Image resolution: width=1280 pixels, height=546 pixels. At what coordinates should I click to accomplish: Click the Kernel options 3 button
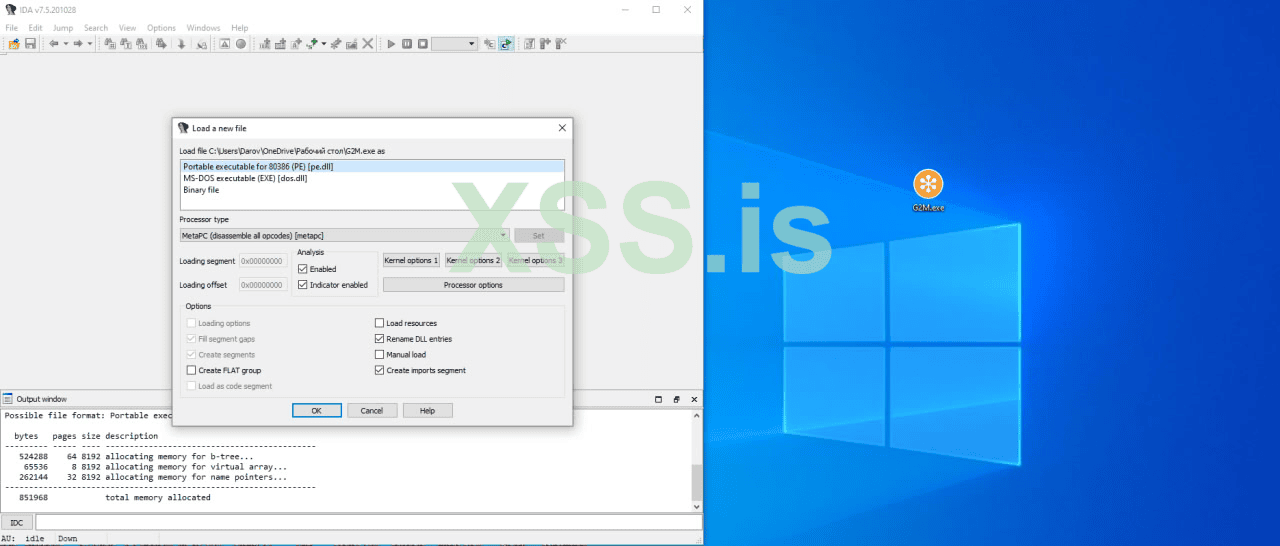[535, 260]
